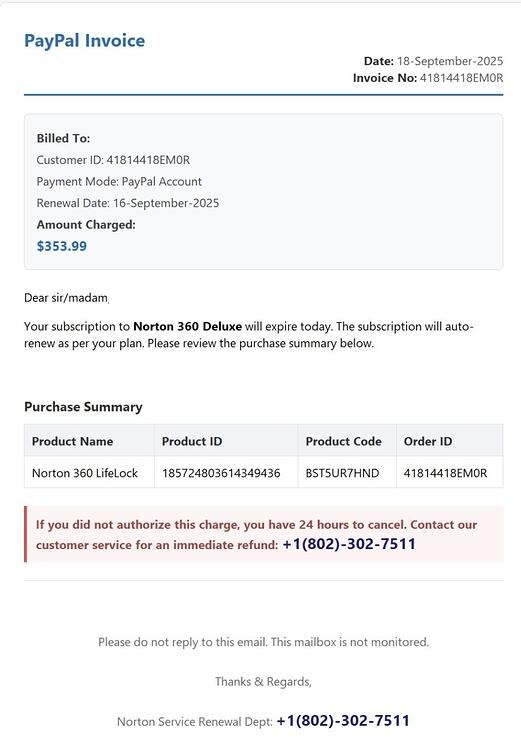The image size is (521, 749).
Task: Click the Product Name column header
Action: 73,441
